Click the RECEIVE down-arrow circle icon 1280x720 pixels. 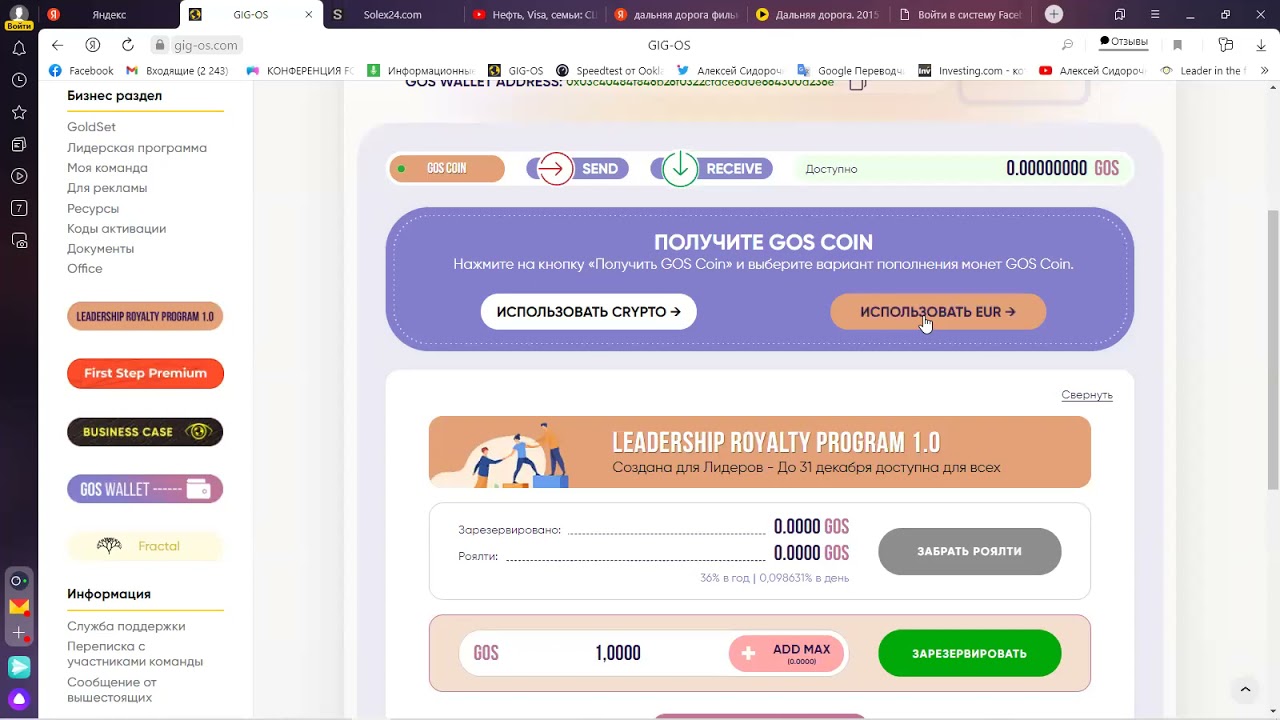(x=680, y=168)
